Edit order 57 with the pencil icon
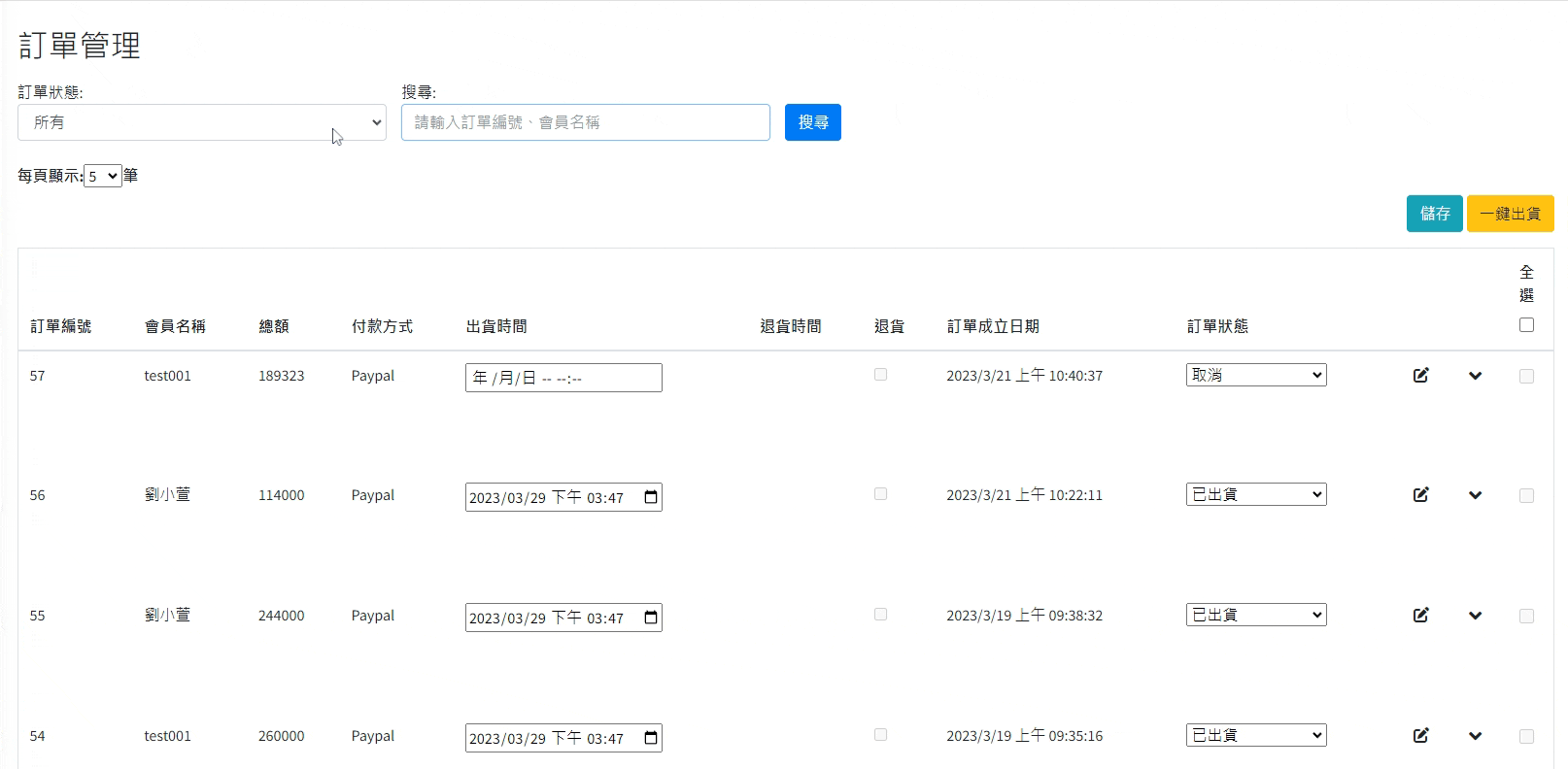The width and height of the screenshot is (1568, 769). click(1420, 375)
